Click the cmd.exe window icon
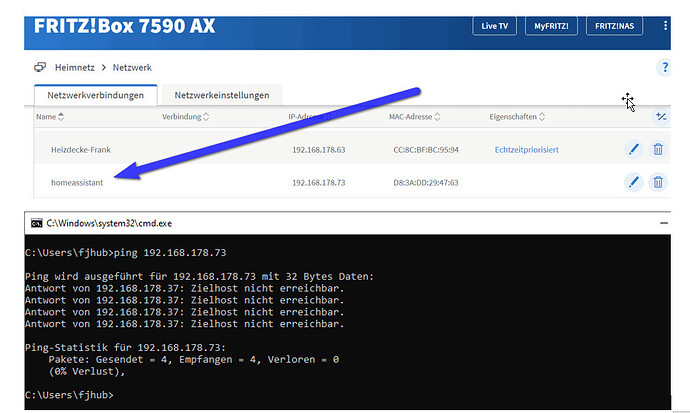This screenshot has height=413, width=690. tap(37, 223)
